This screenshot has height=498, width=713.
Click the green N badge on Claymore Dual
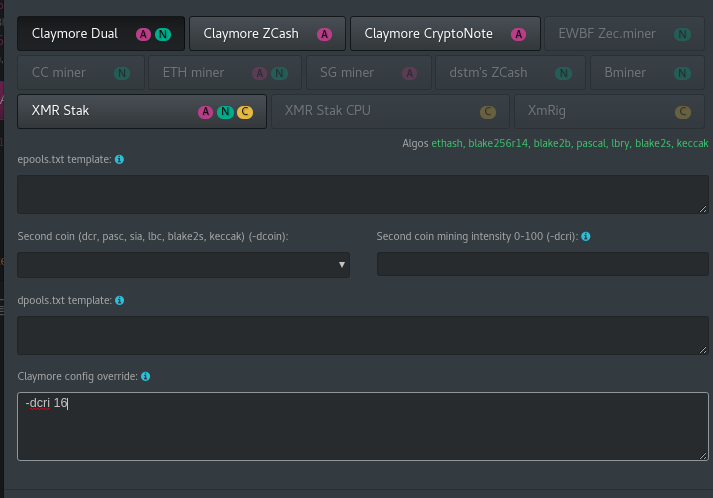(163, 34)
